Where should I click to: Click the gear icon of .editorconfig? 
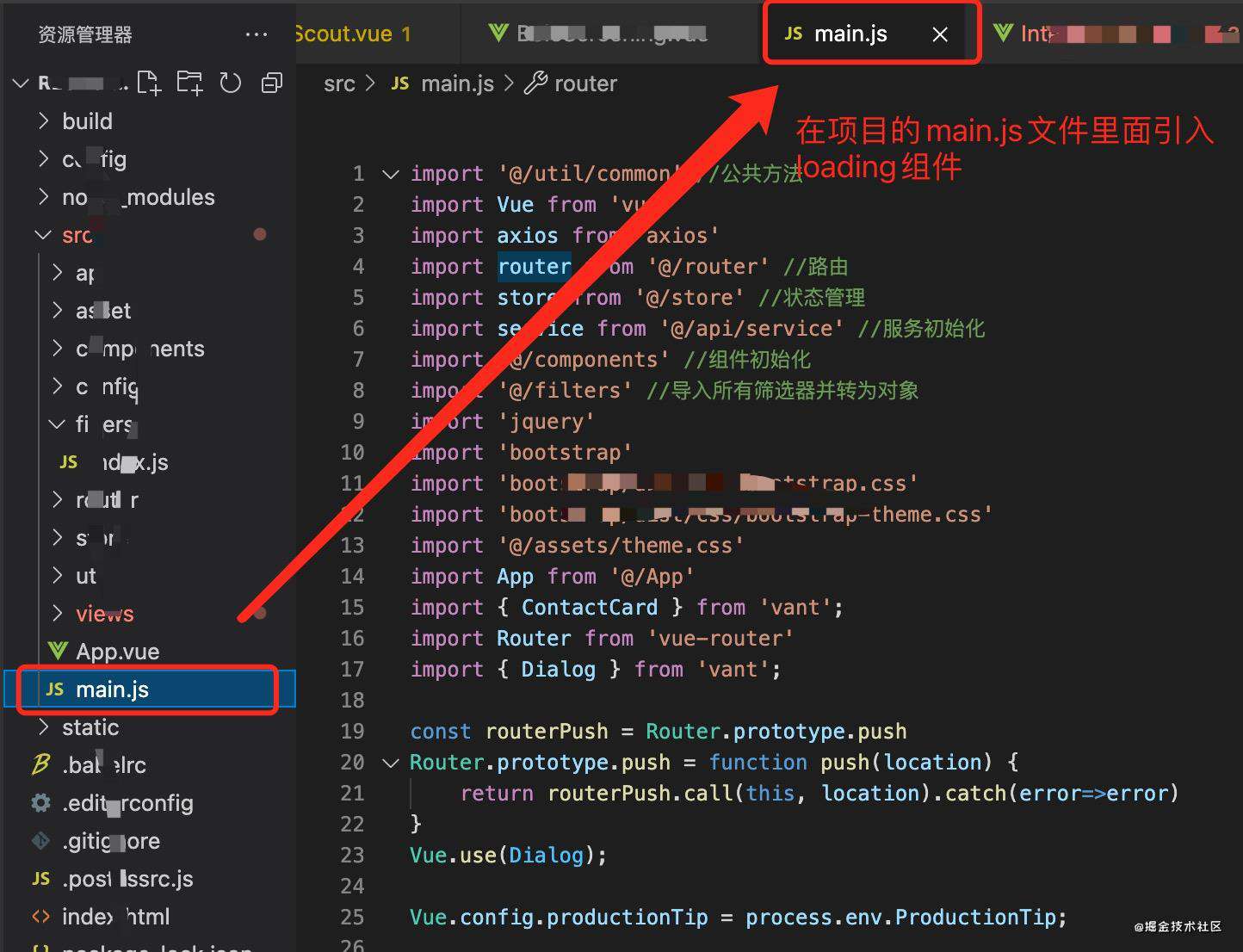40,803
